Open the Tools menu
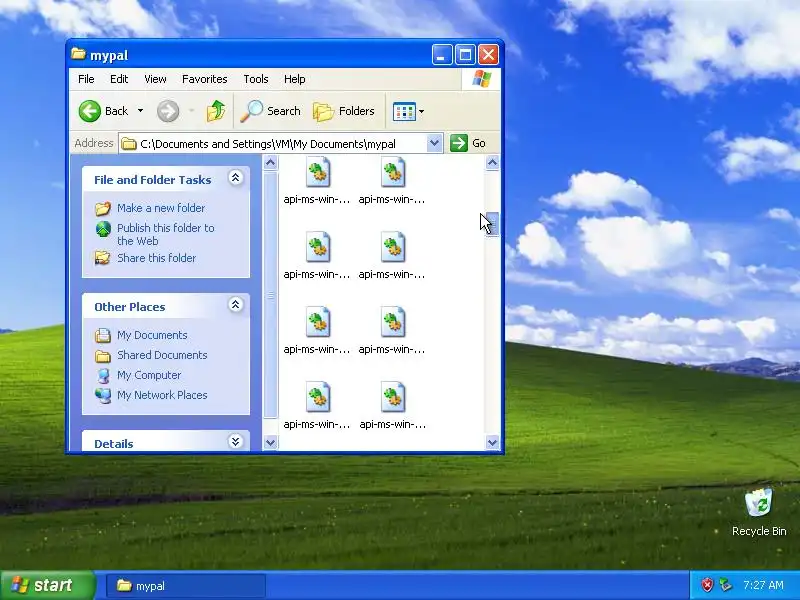 click(x=256, y=79)
